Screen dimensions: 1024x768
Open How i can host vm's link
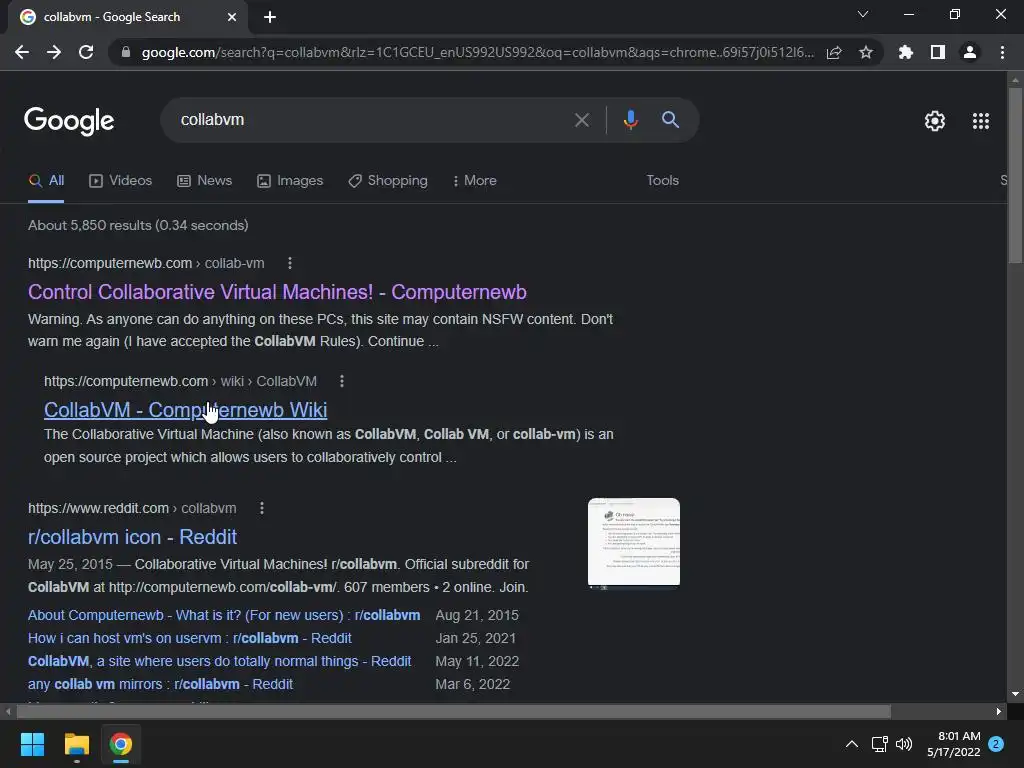coord(189,638)
